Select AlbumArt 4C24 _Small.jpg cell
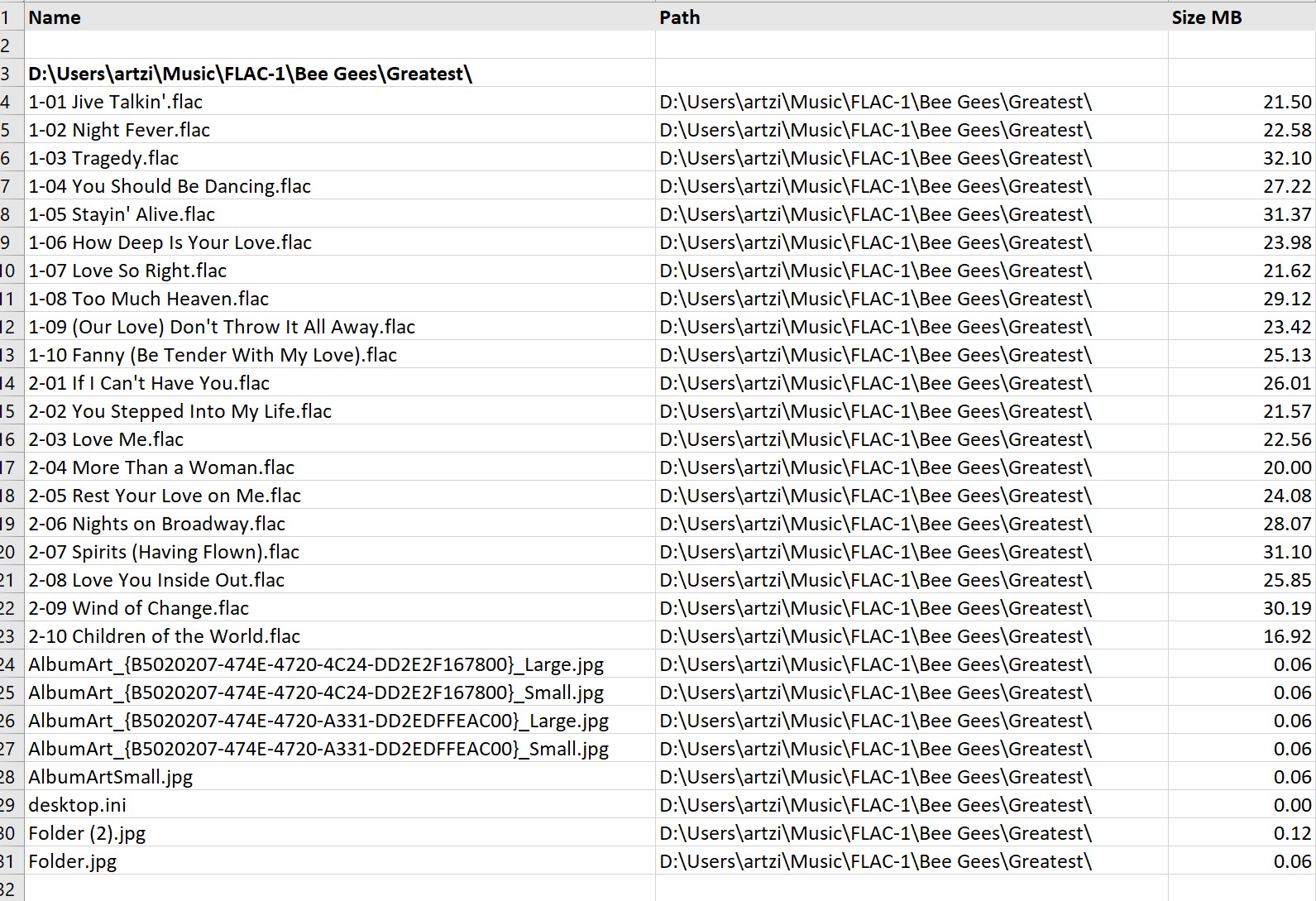This screenshot has width=1316, height=901. pos(340,693)
